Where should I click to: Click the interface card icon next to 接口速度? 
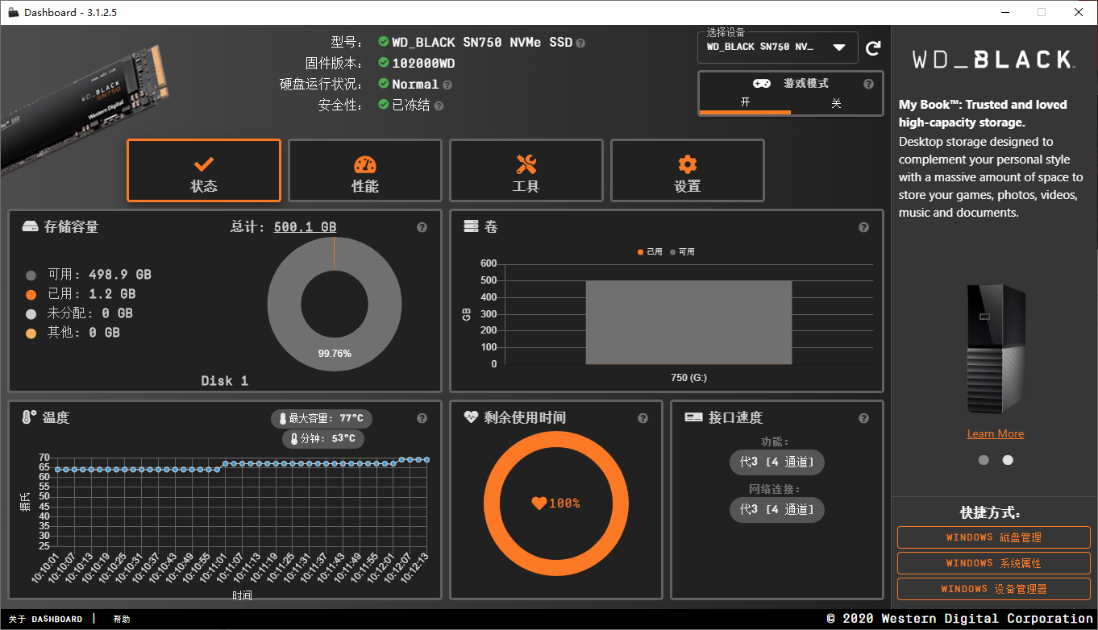tap(693, 417)
